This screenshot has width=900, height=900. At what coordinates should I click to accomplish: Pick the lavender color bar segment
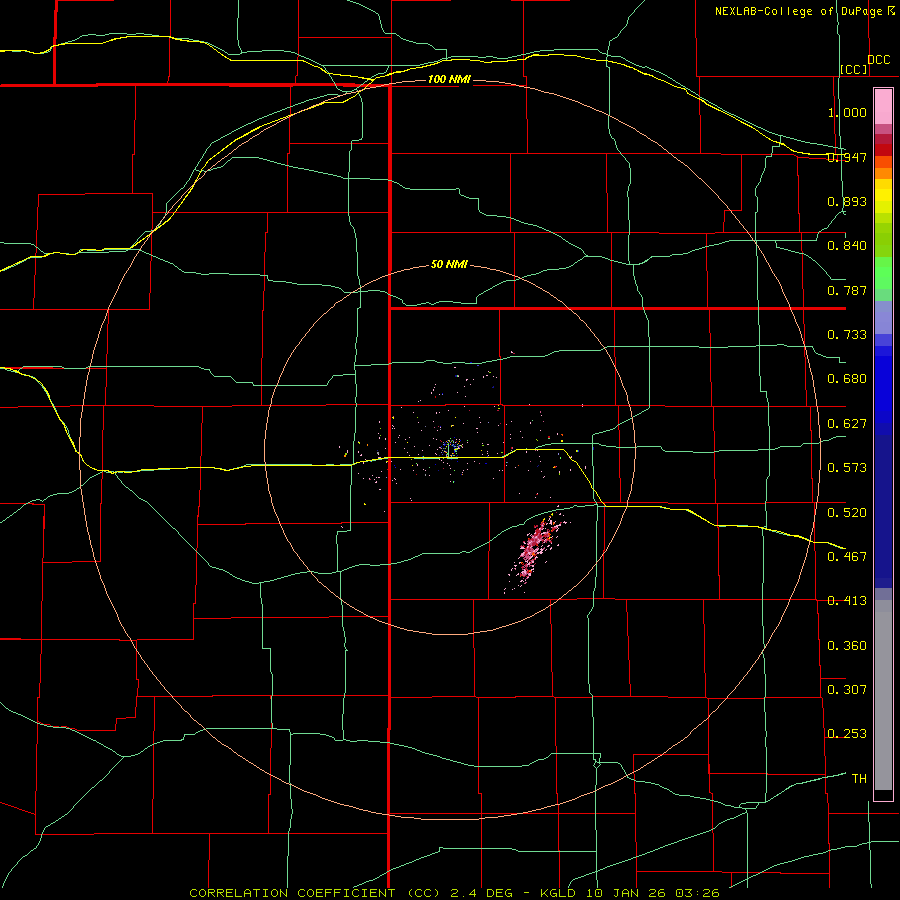(x=883, y=317)
